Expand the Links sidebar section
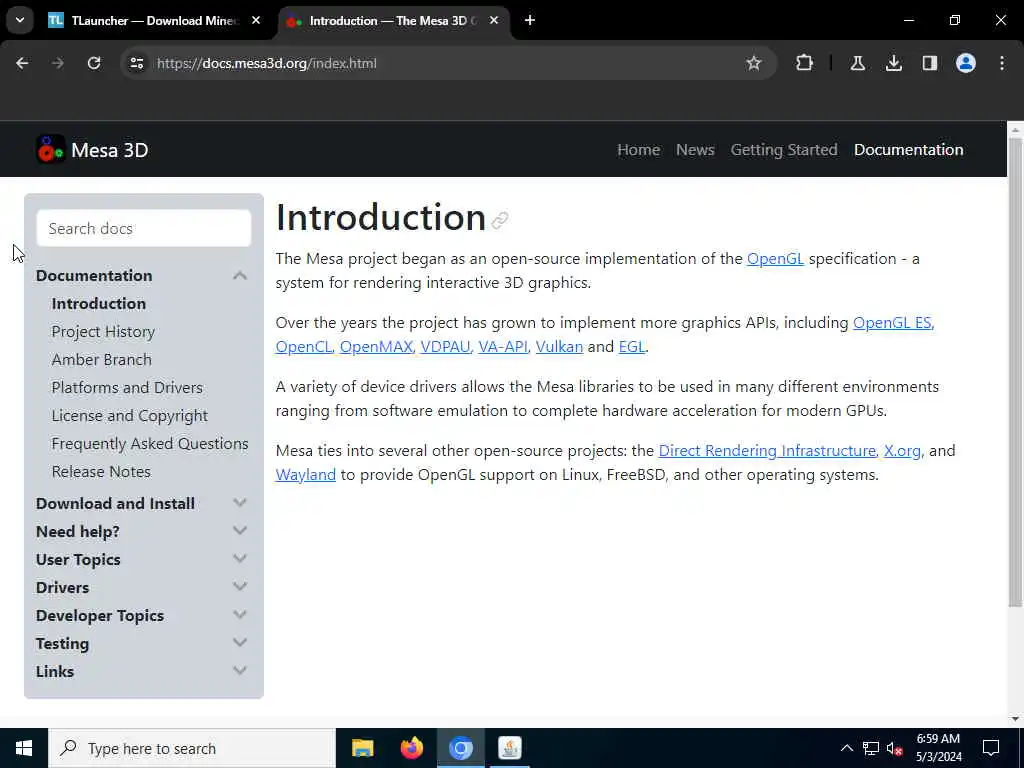This screenshot has height=768, width=1024. point(240,671)
